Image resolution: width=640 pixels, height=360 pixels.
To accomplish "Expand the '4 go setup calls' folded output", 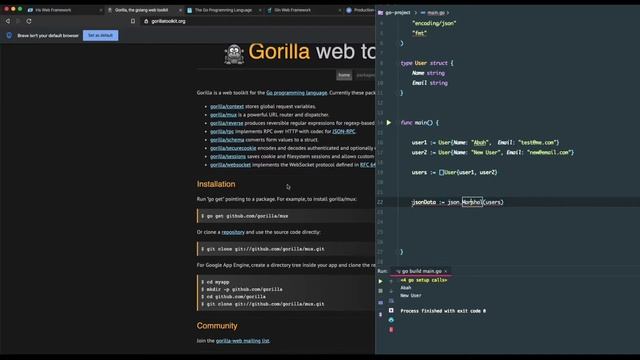I will (424, 280).
